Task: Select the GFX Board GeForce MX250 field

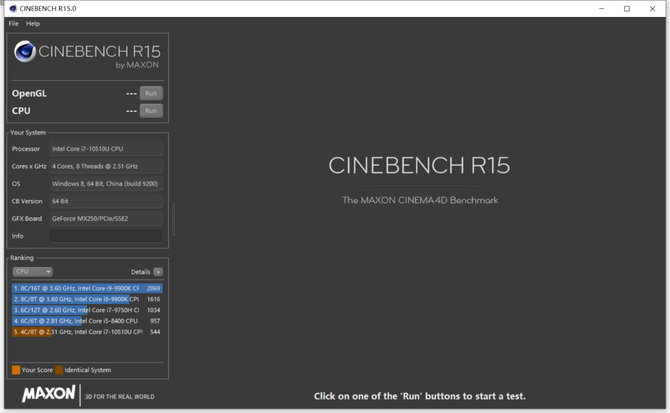Action: tap(106, 218)
